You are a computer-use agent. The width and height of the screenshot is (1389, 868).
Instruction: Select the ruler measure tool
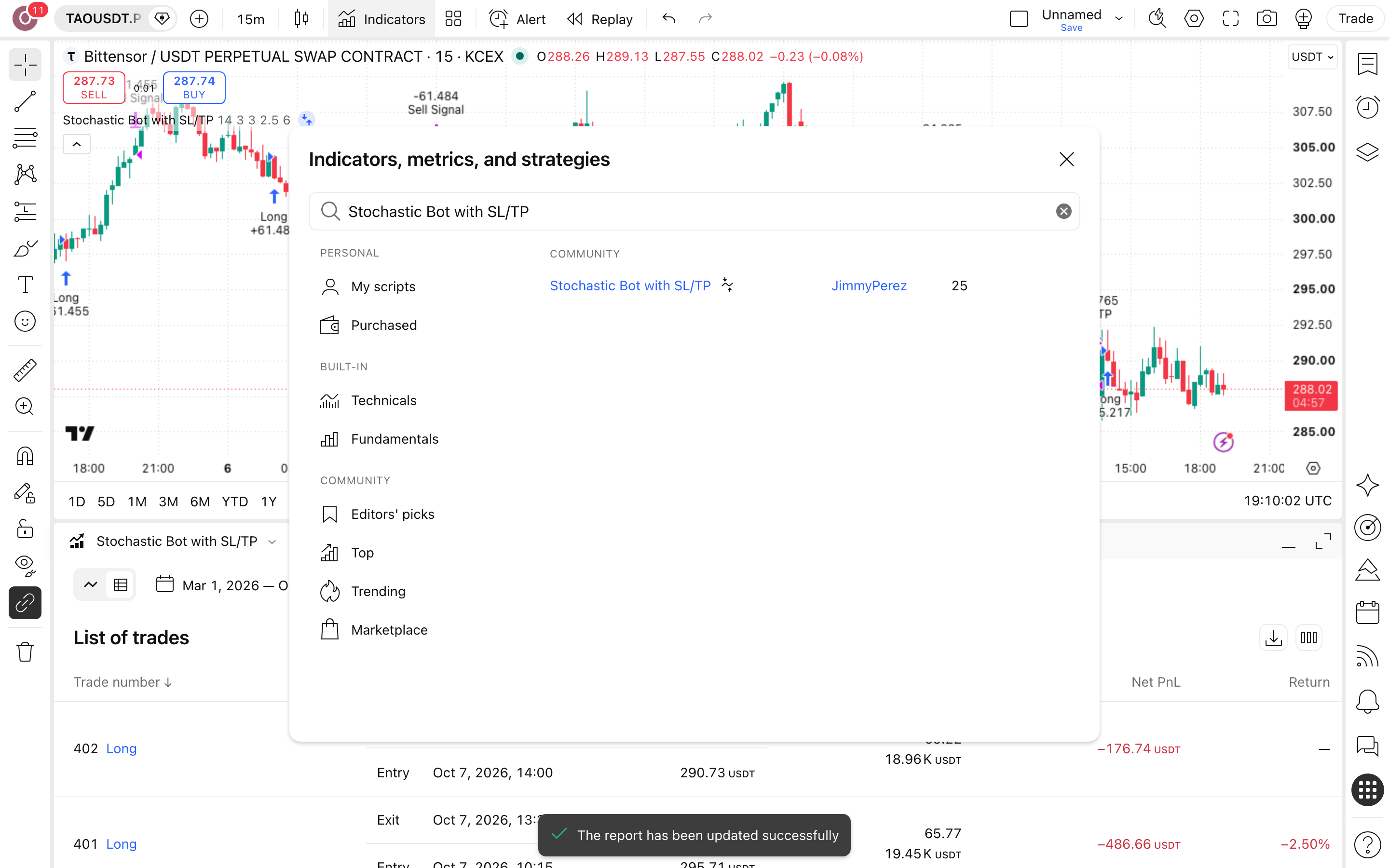[25, 370]
